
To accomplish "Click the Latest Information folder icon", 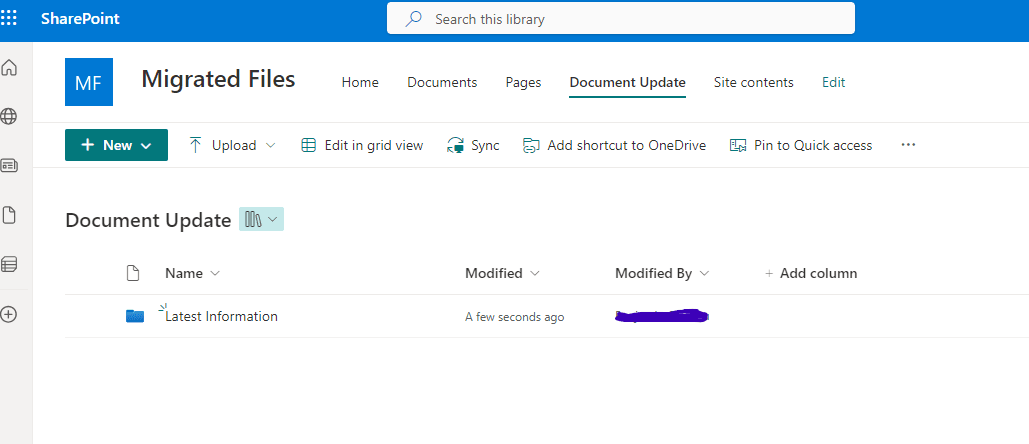I will [135, 316].
